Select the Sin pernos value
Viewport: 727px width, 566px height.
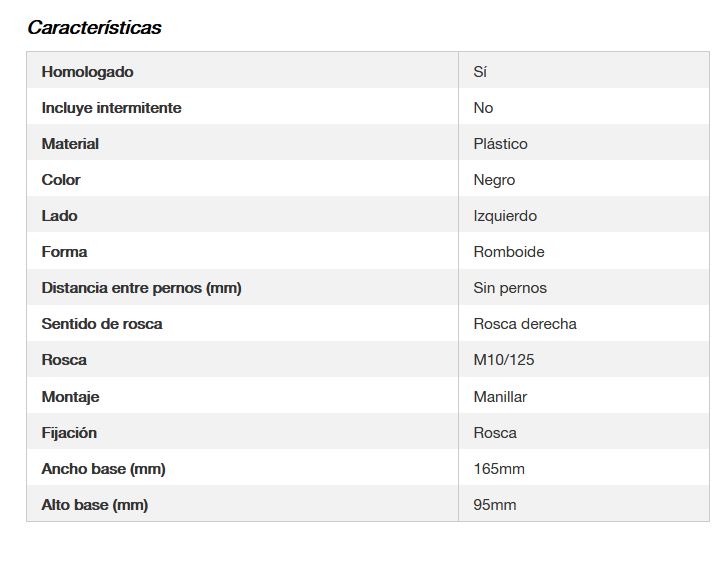click(x=510, y=288)
